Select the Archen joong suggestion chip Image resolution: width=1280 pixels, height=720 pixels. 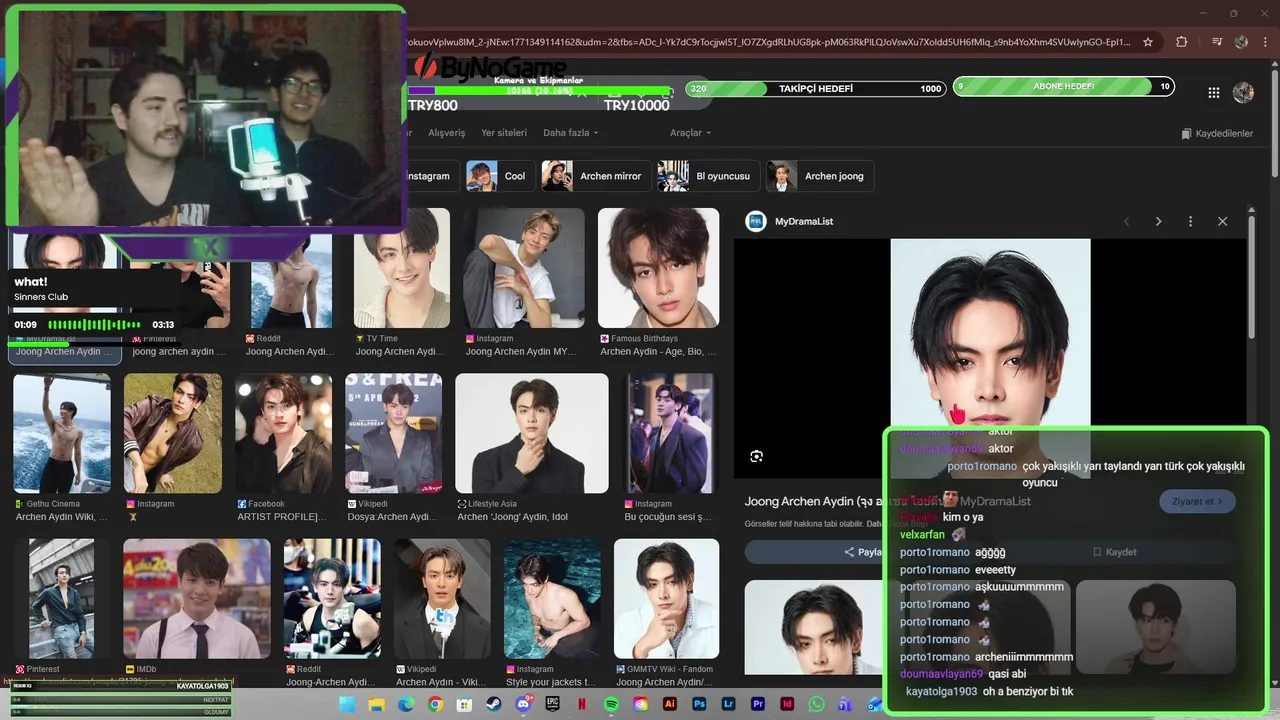pyautogui.click(x=819, y=176)
